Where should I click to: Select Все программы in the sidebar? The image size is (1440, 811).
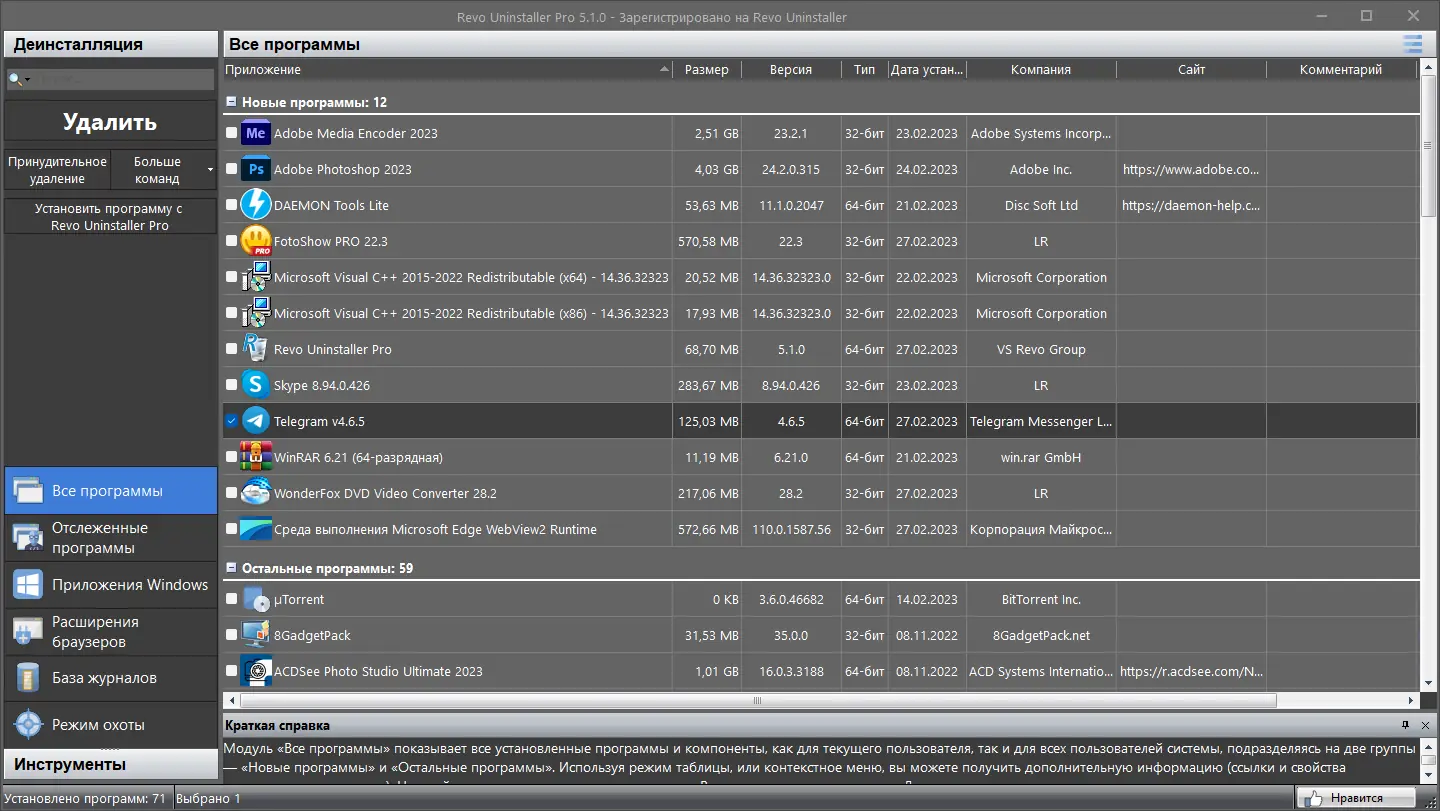[110, 491]
